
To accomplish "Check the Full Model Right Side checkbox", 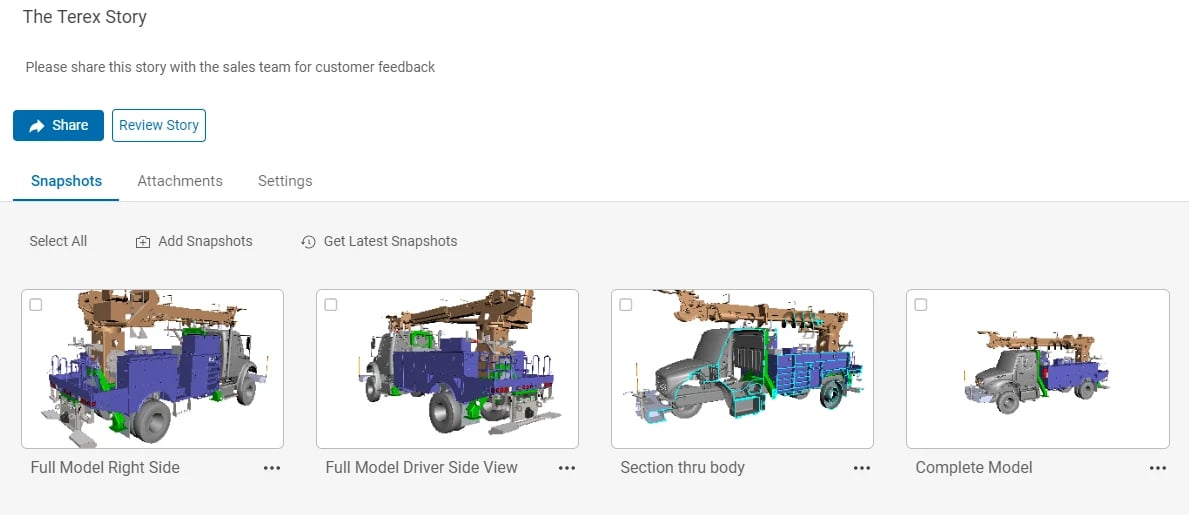I will [x=36, y=305].
